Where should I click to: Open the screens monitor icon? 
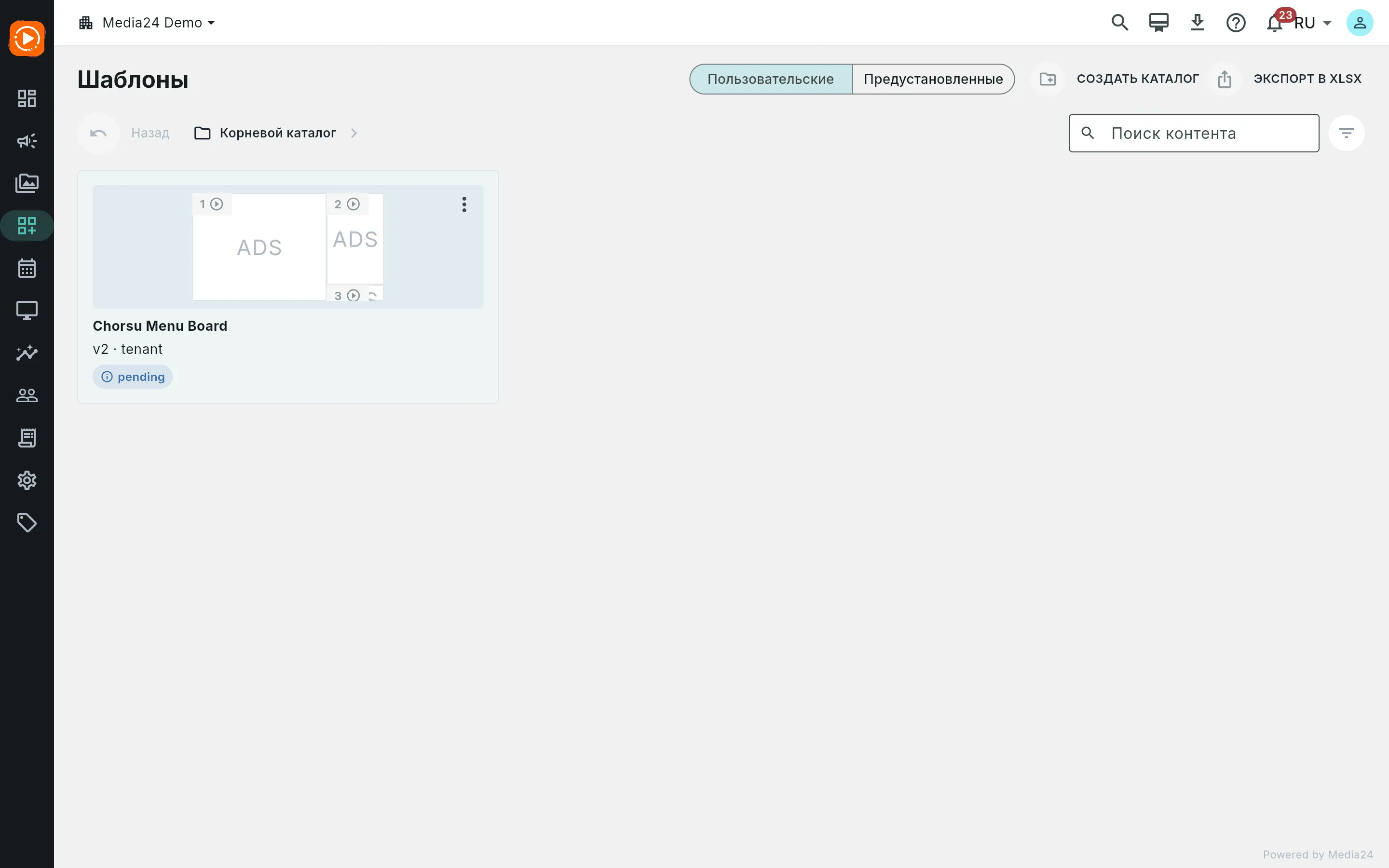tap(27, 311)
